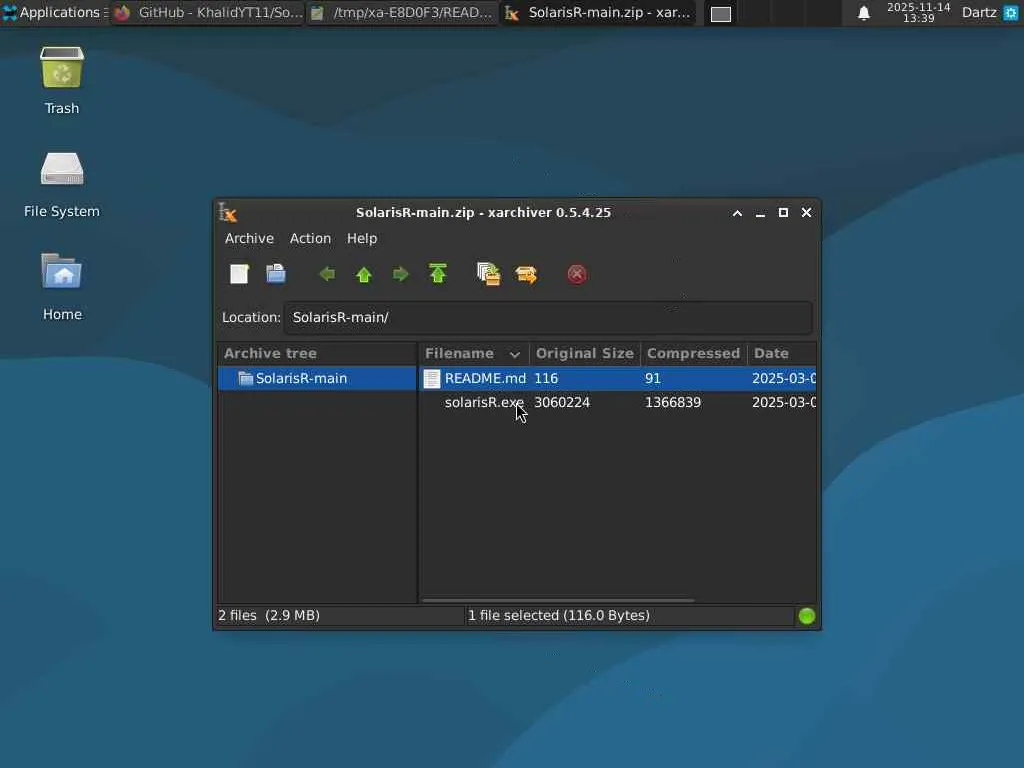Image resolution: width=1024 pixels, height=768 pixels.
Task: Sort by the Filename column header
Action: click(x=473, y=353)
